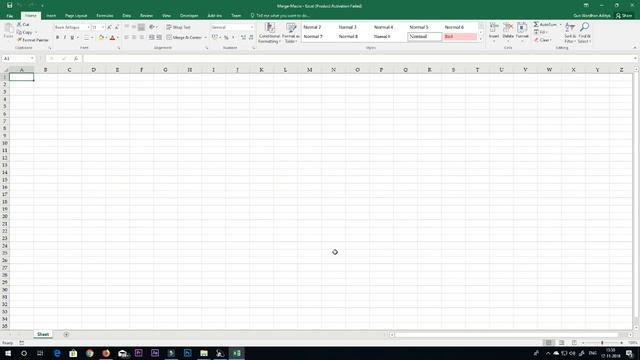
Task: Click the red Font Color button
Action: click(x=112, y=38)
